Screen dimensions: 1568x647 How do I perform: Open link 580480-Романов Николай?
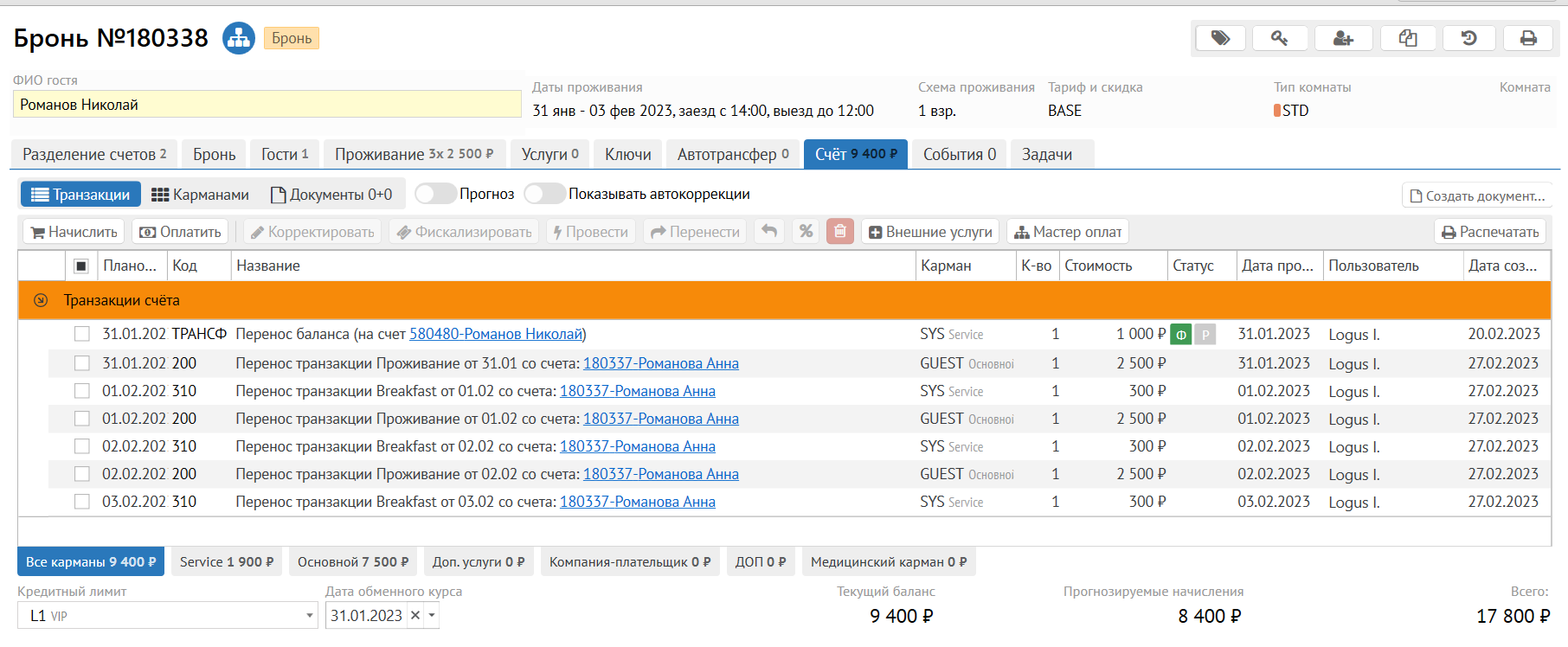coord(495,334)
